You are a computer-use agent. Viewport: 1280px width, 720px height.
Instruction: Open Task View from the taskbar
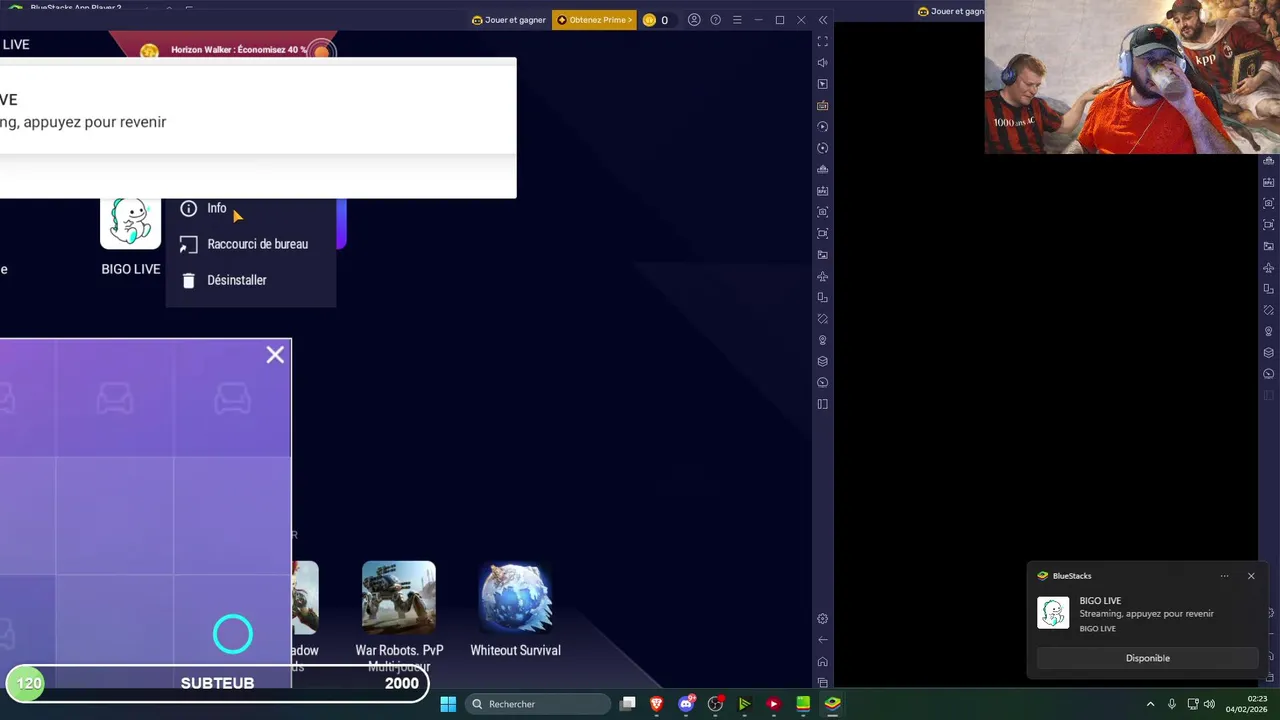pos(628,704)
